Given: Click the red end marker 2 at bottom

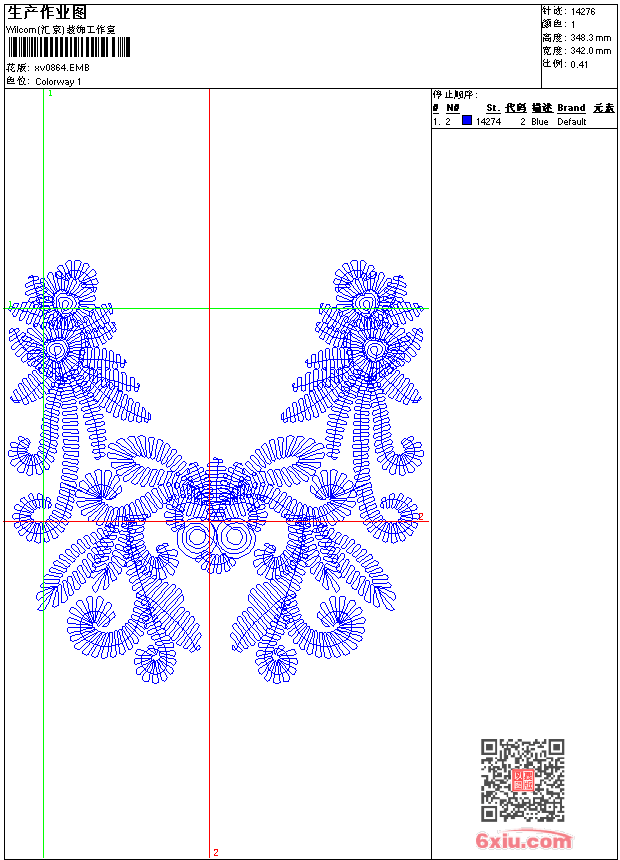Looking at the screenshot, I should (x=215, y=852).
